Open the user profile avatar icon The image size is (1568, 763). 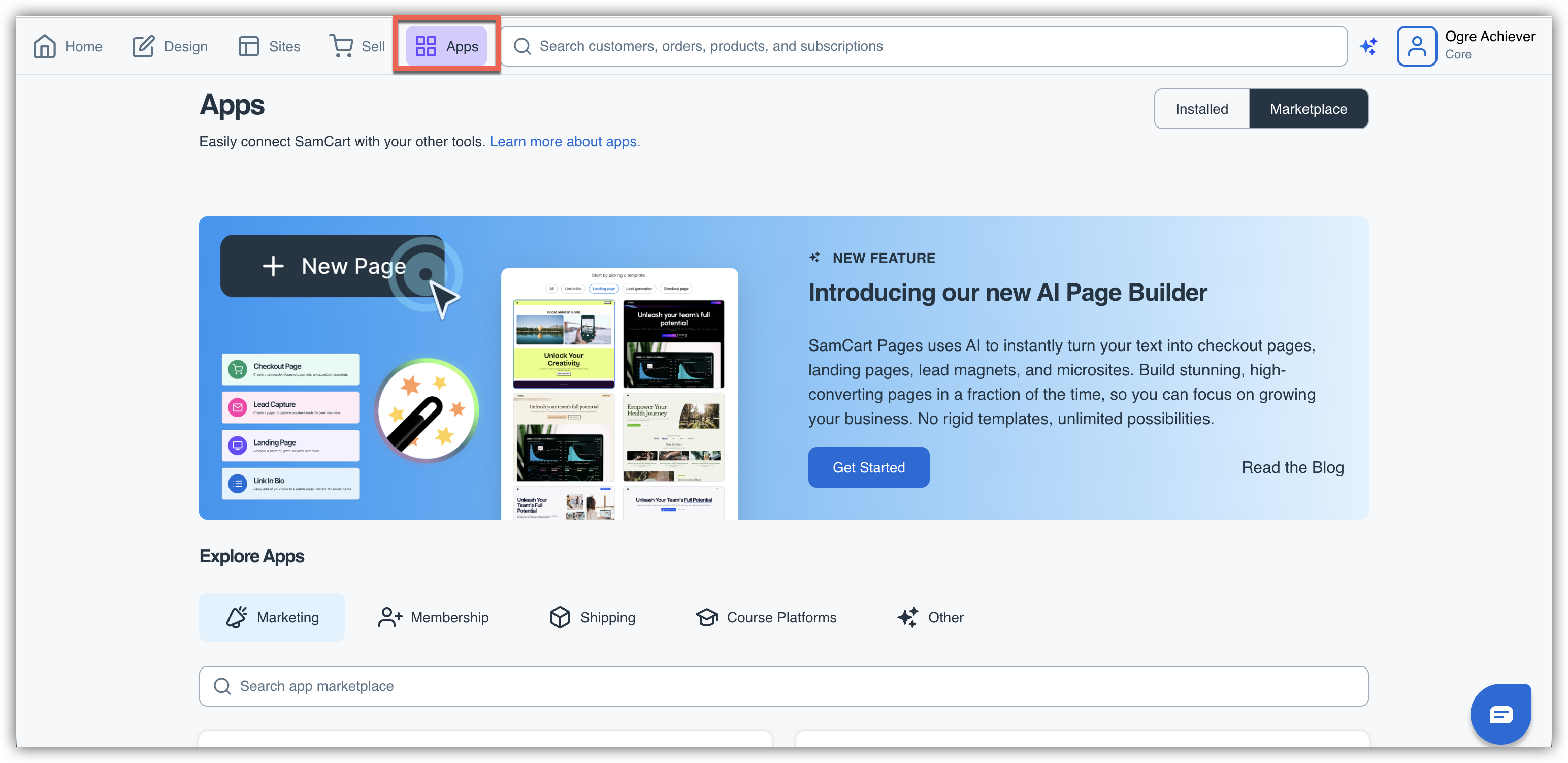[x=1417, y=46]
